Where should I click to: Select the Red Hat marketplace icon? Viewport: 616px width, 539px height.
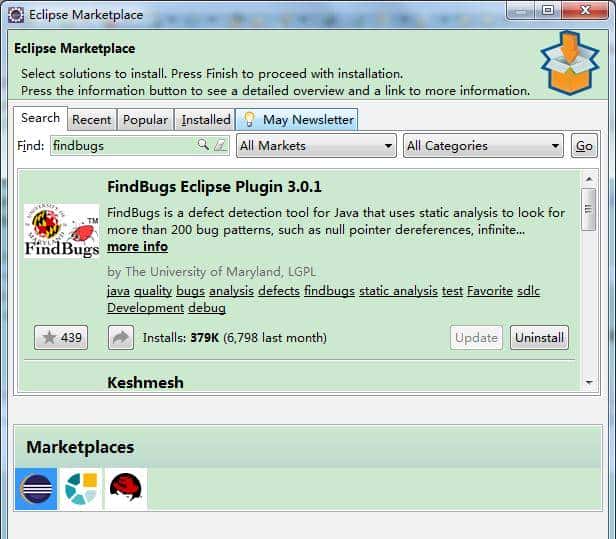click(x=126, y=489)
